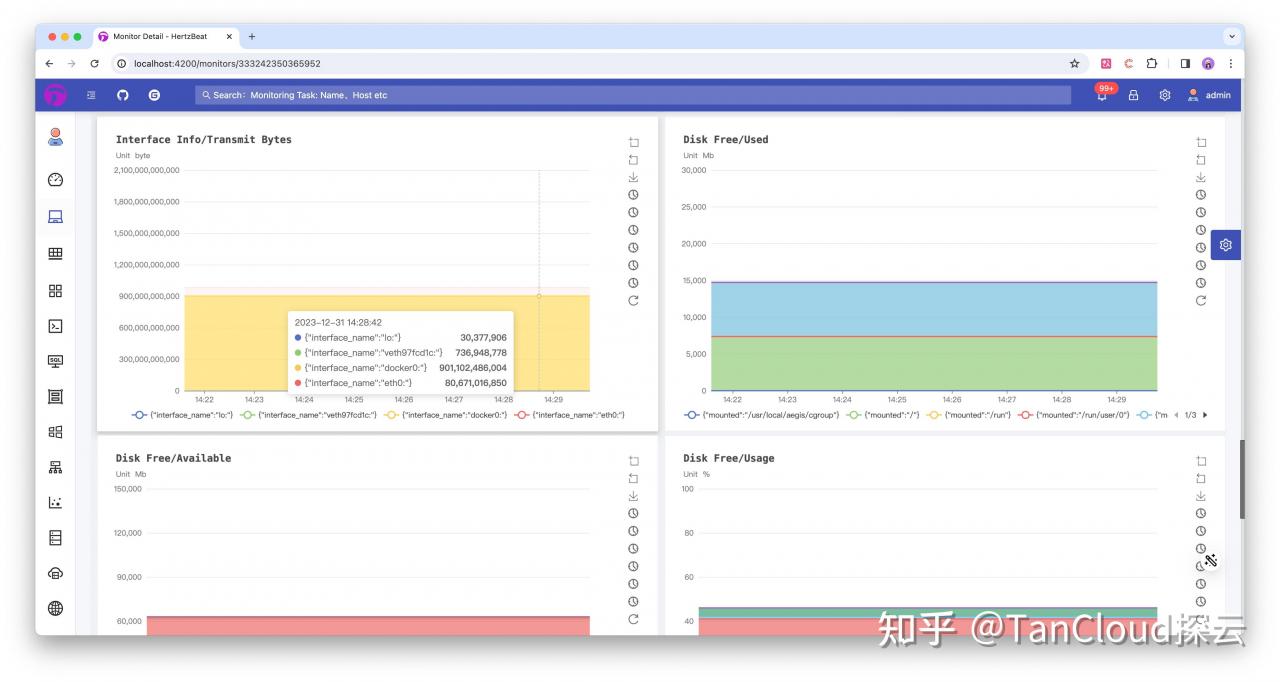This screenshot has width=1280, height=682.
Task: Refresh the Disk Free/Available chart
Action: point(633,619)
